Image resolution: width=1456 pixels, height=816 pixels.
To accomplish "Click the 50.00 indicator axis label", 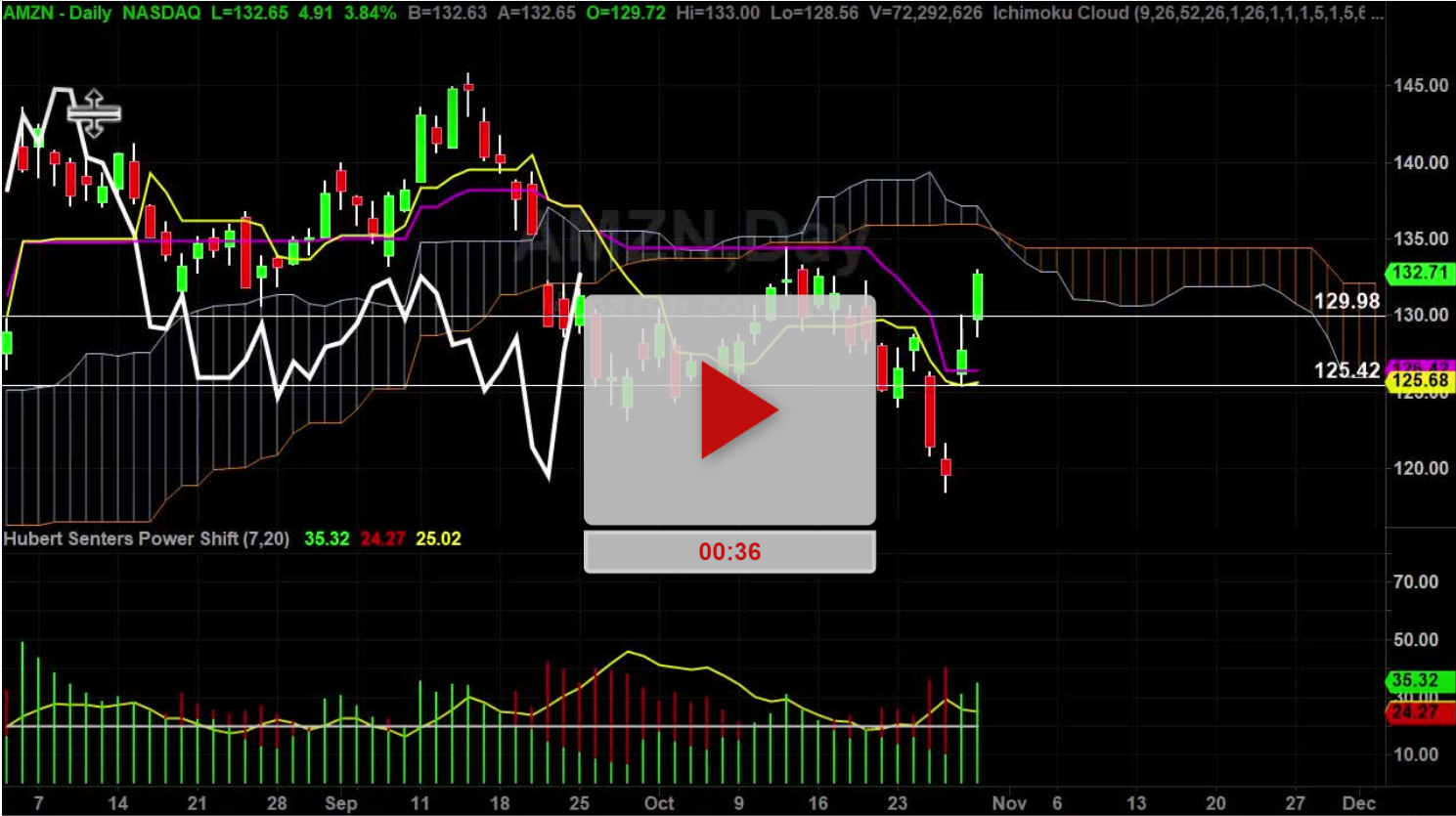I will tap(1415, 640).
